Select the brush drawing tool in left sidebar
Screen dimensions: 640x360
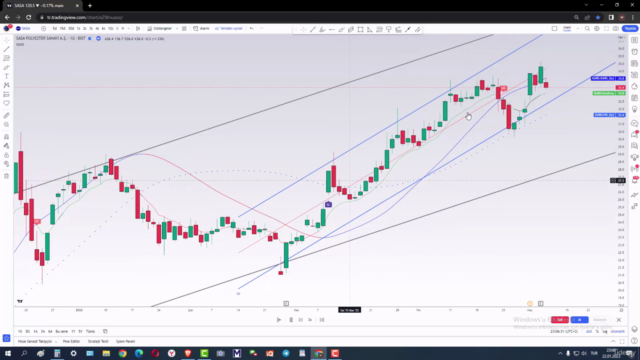(7, 67)
